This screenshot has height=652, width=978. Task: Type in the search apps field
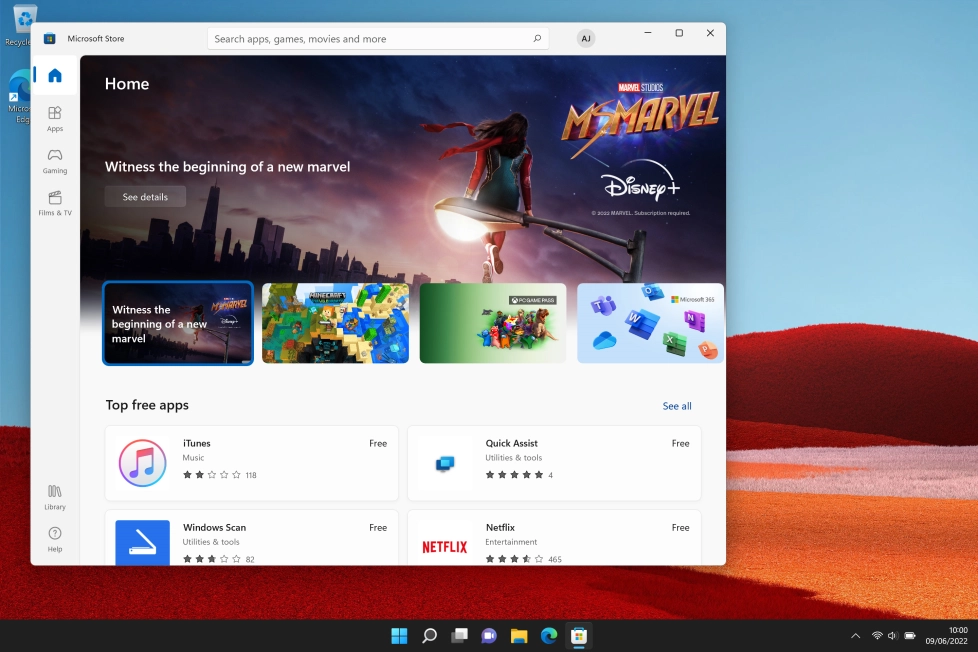click(x=370, y=39)
